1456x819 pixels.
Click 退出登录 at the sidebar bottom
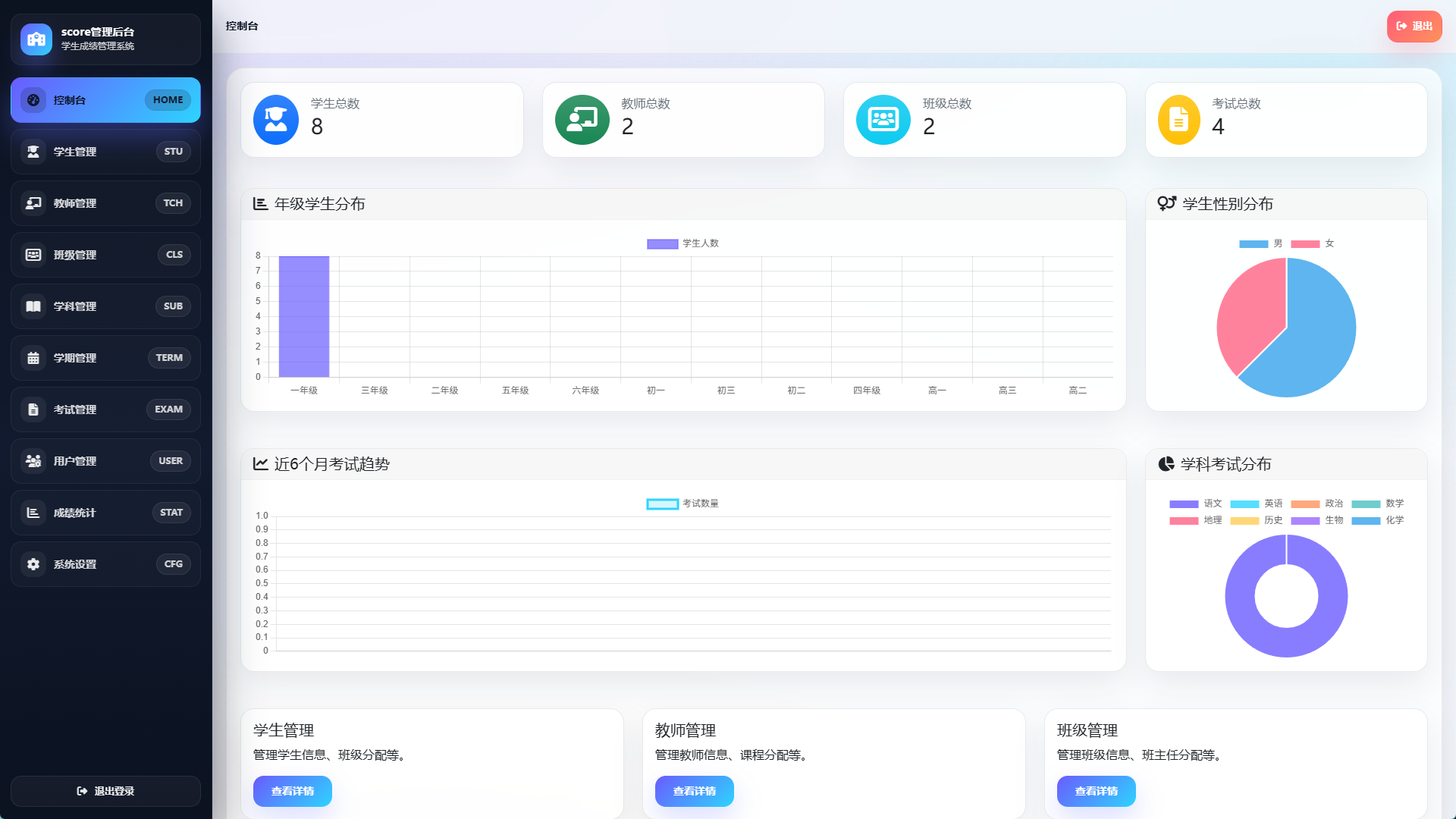pos(105,791)
